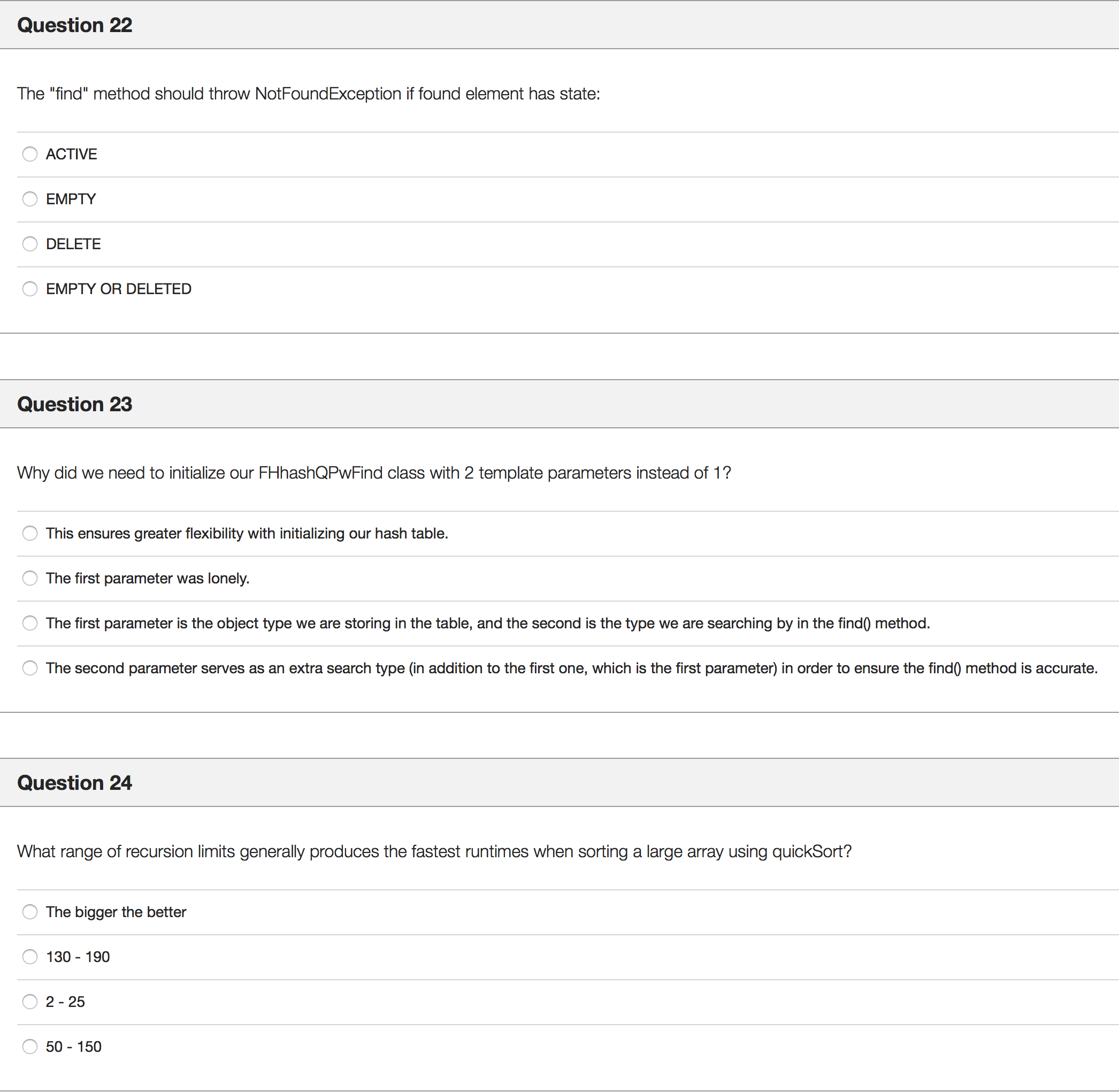Click the Question 22 header
The width and height of the screenshot is (1119, 1092).
74,25
